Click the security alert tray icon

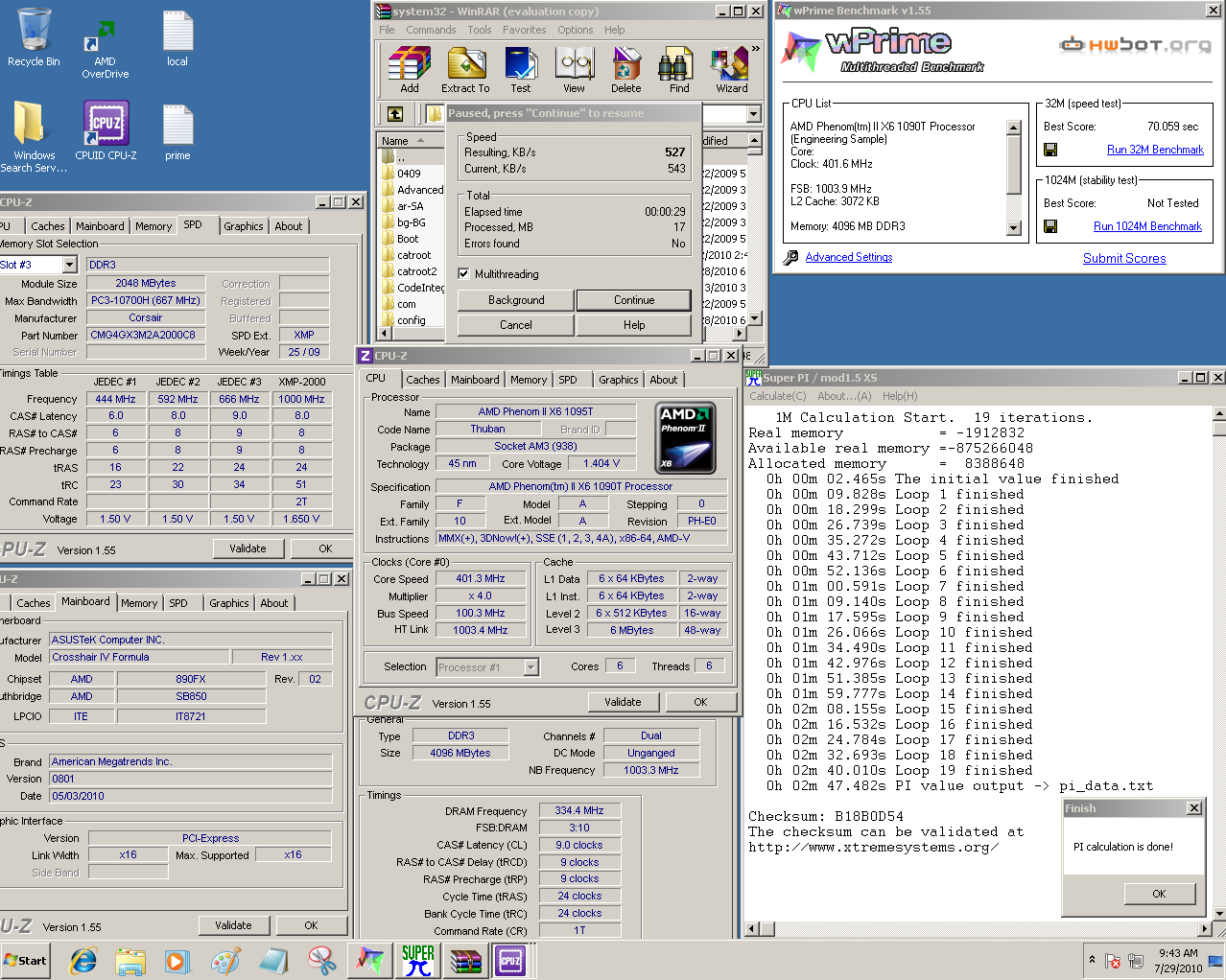1113,961
